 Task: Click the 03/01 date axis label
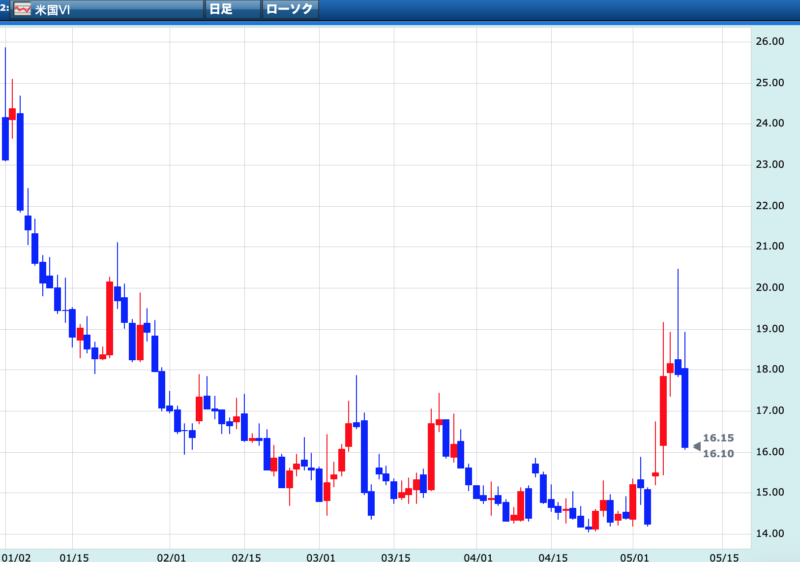click(320, 557)
